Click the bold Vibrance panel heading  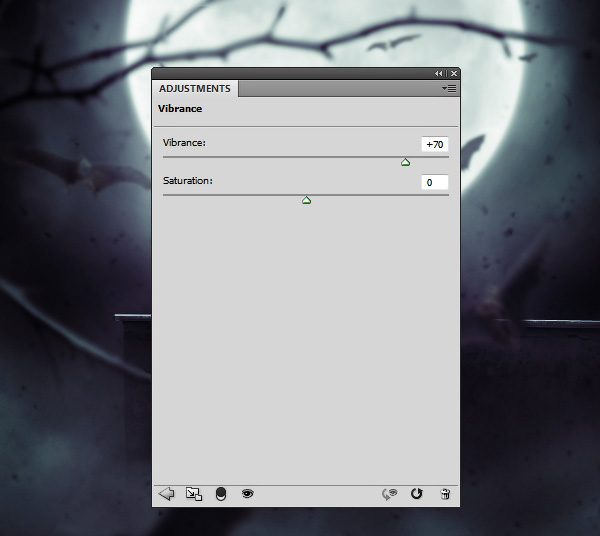pos(180,109)
